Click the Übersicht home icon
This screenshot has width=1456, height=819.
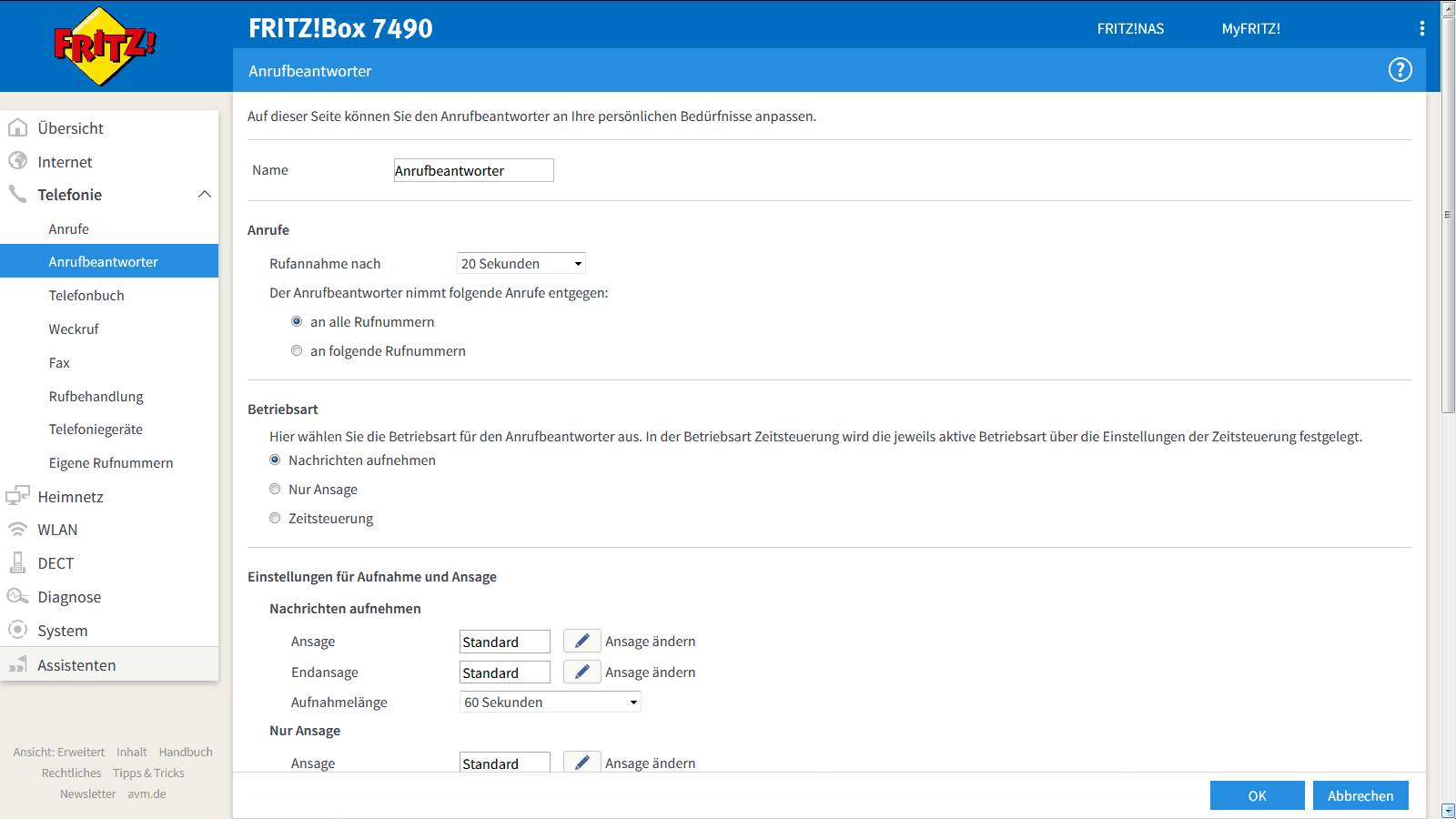point(17,127)
